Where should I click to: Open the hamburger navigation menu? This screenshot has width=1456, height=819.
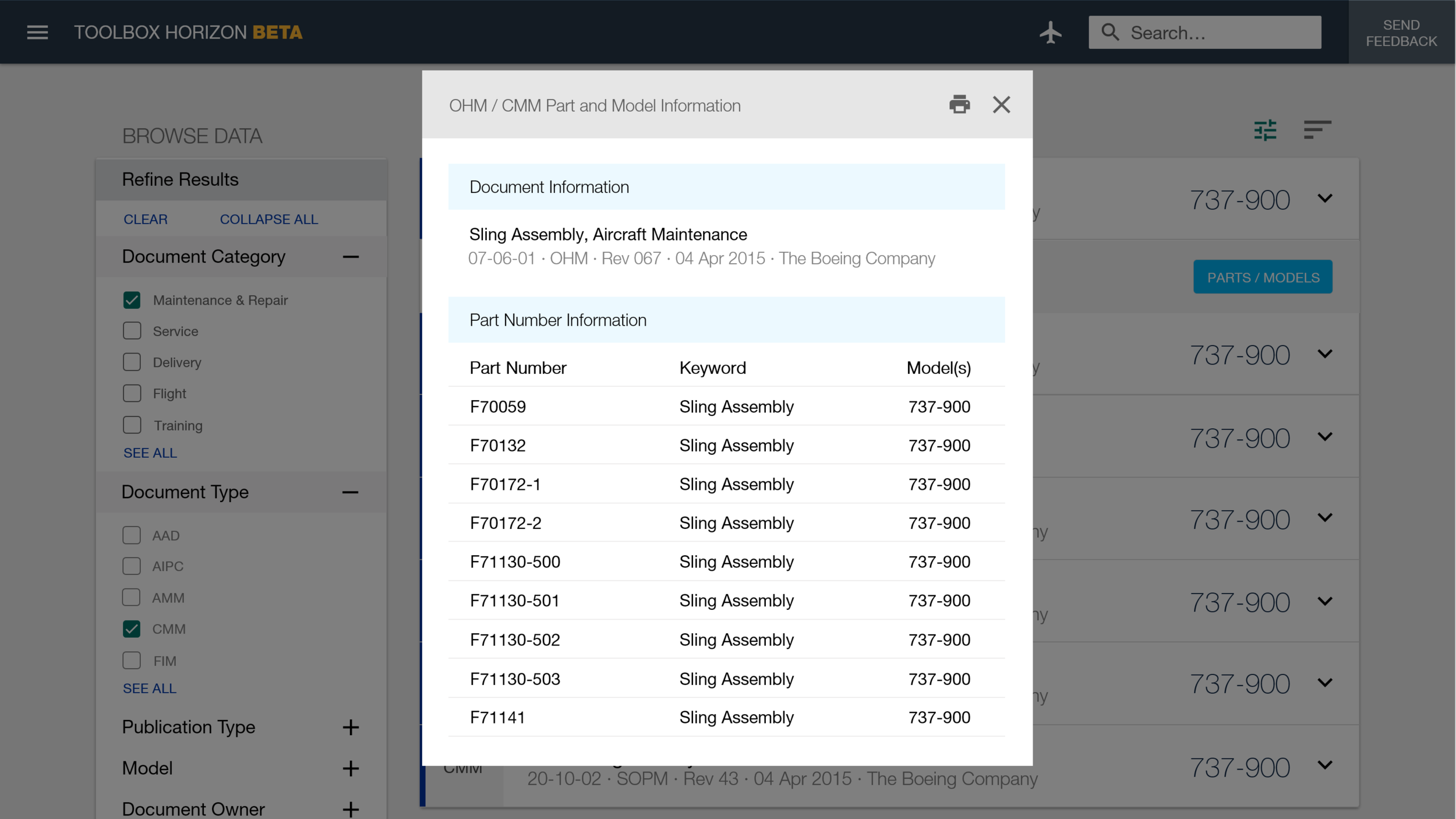[37, 32]
